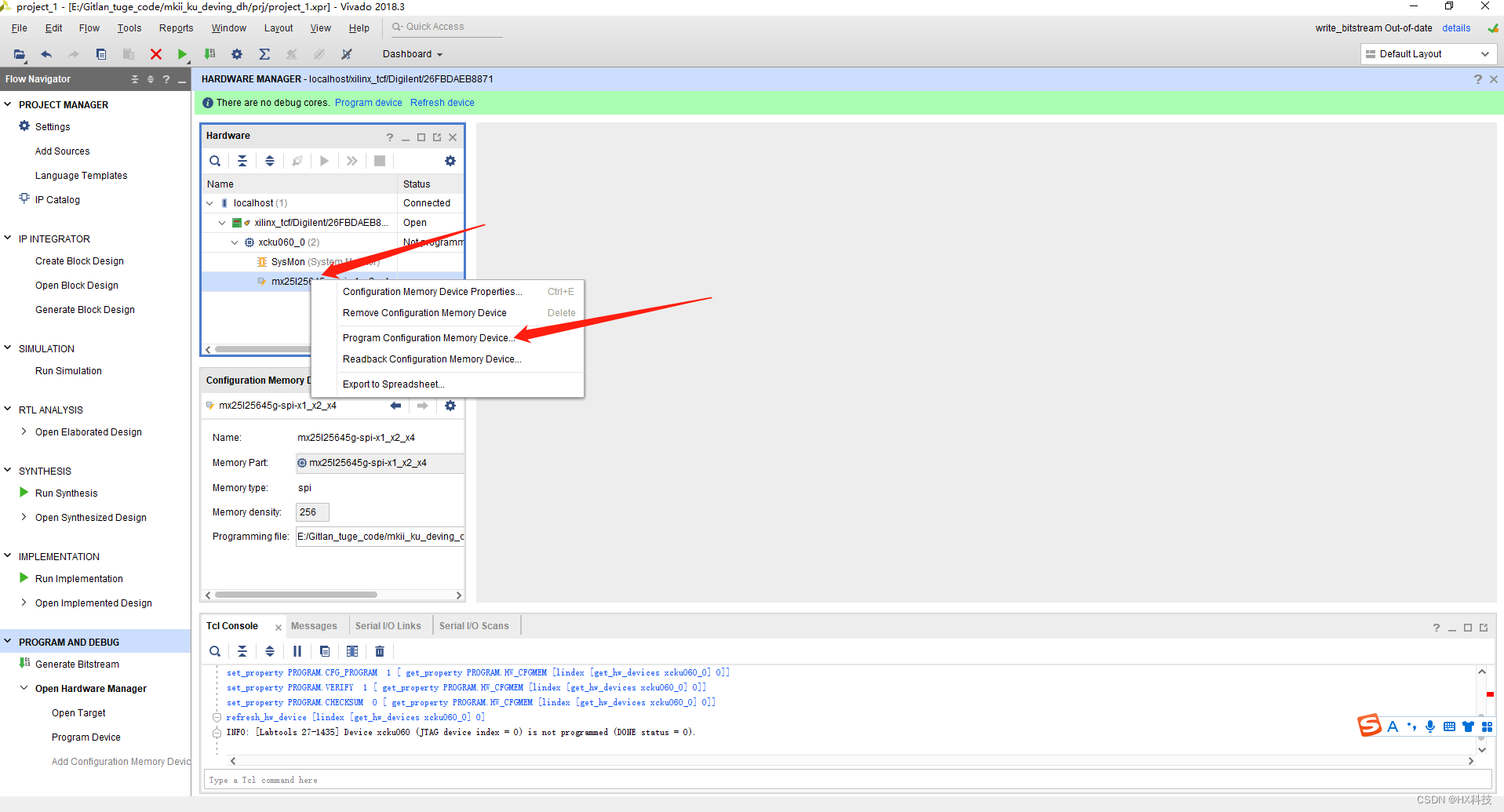Collapse the SIMULATION section
Viewport: 1504px width, 812px height.
coord(8,348)
